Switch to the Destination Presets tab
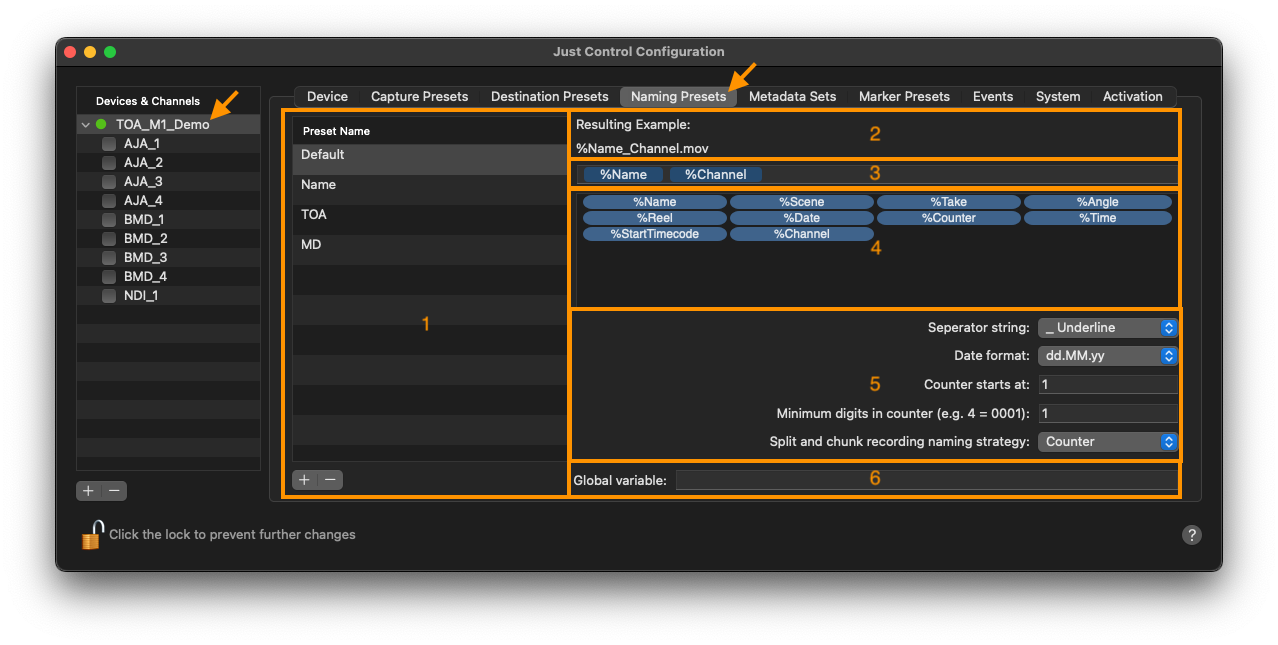 pyautogui.click(x=549, y=97)
